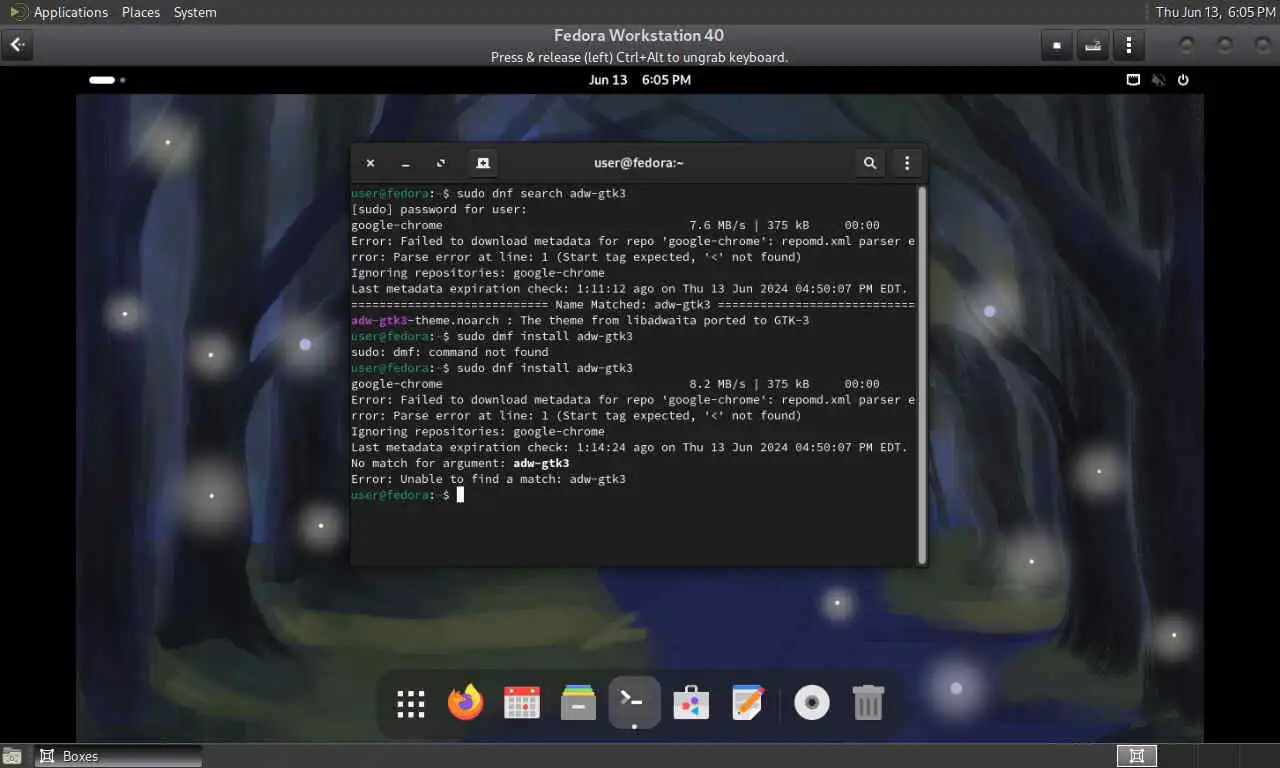Click the muted volume icon in the GNOME bar
The width and height of the screenshot is (1280, 768).
coord(1158,80)
